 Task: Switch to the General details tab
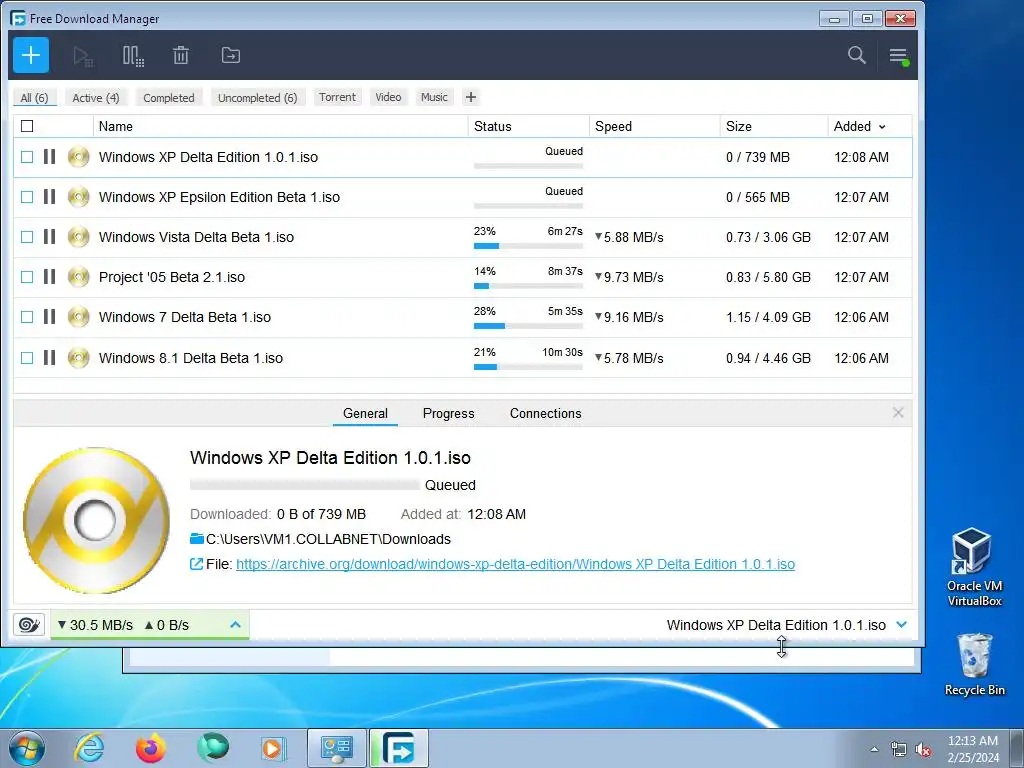tap(365, 413)
